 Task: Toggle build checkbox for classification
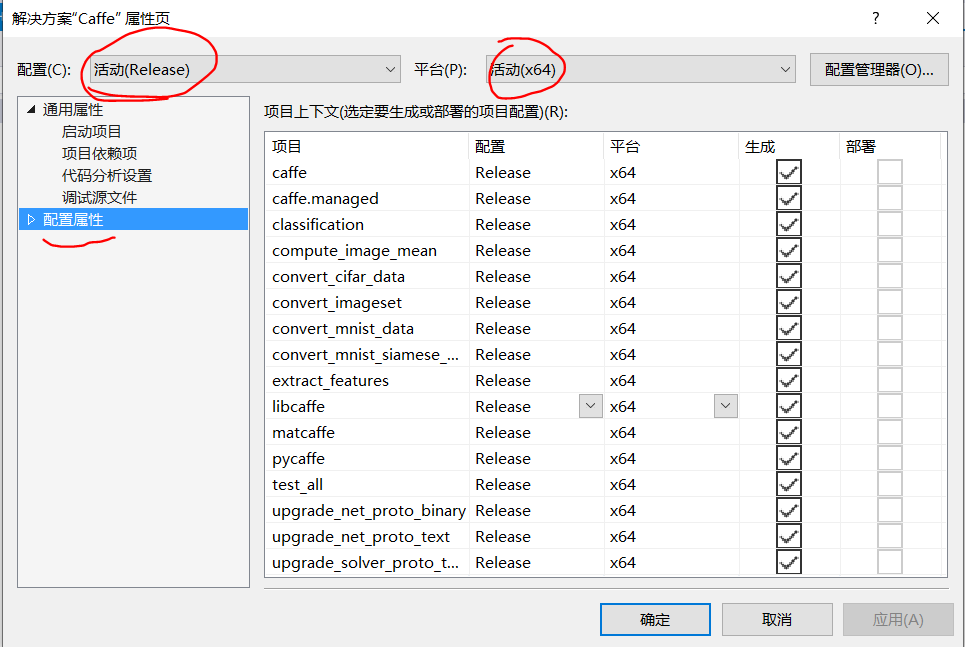point(789,224)
